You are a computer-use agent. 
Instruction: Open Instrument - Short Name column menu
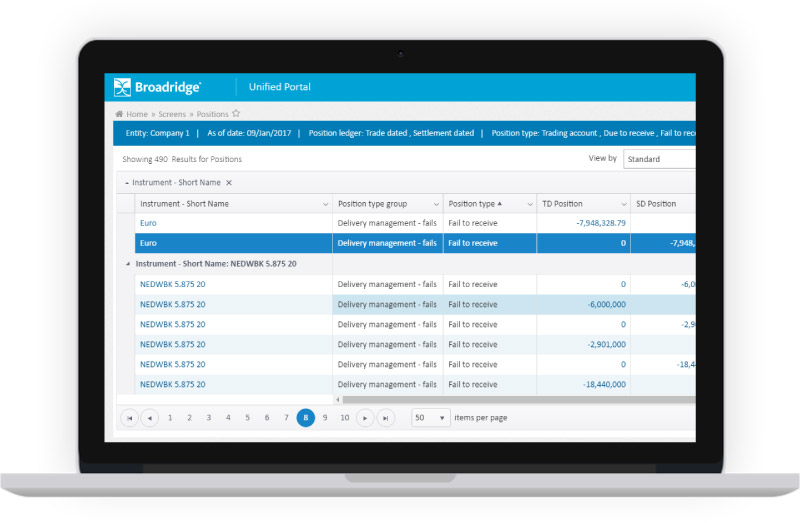click(x=325, y=204)
